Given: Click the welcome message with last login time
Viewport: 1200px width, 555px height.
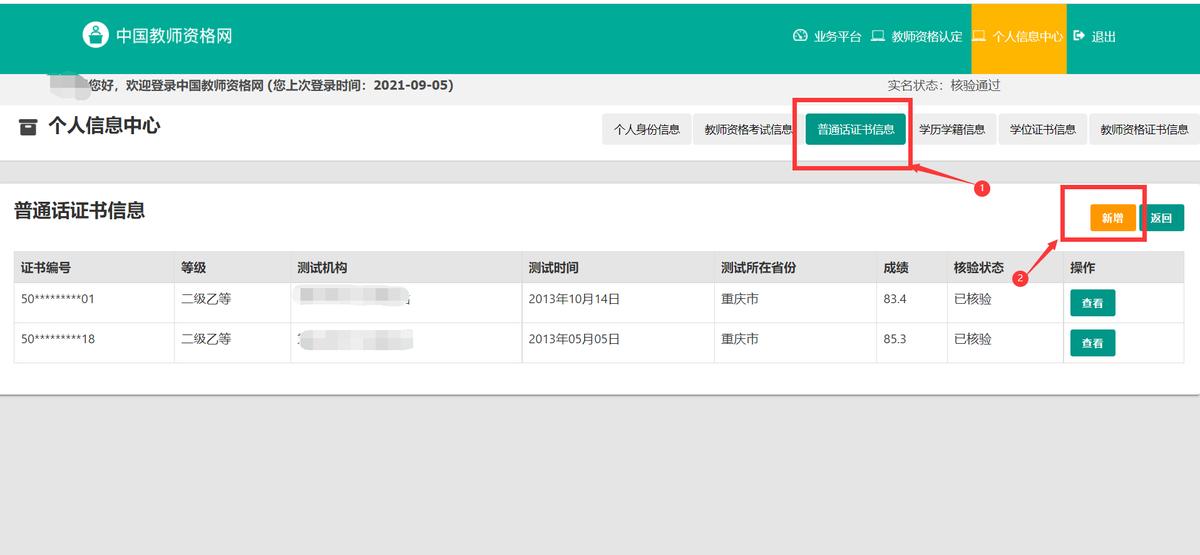Looking at the screenshot, I should pyautogui.click(x=271, y=86).
